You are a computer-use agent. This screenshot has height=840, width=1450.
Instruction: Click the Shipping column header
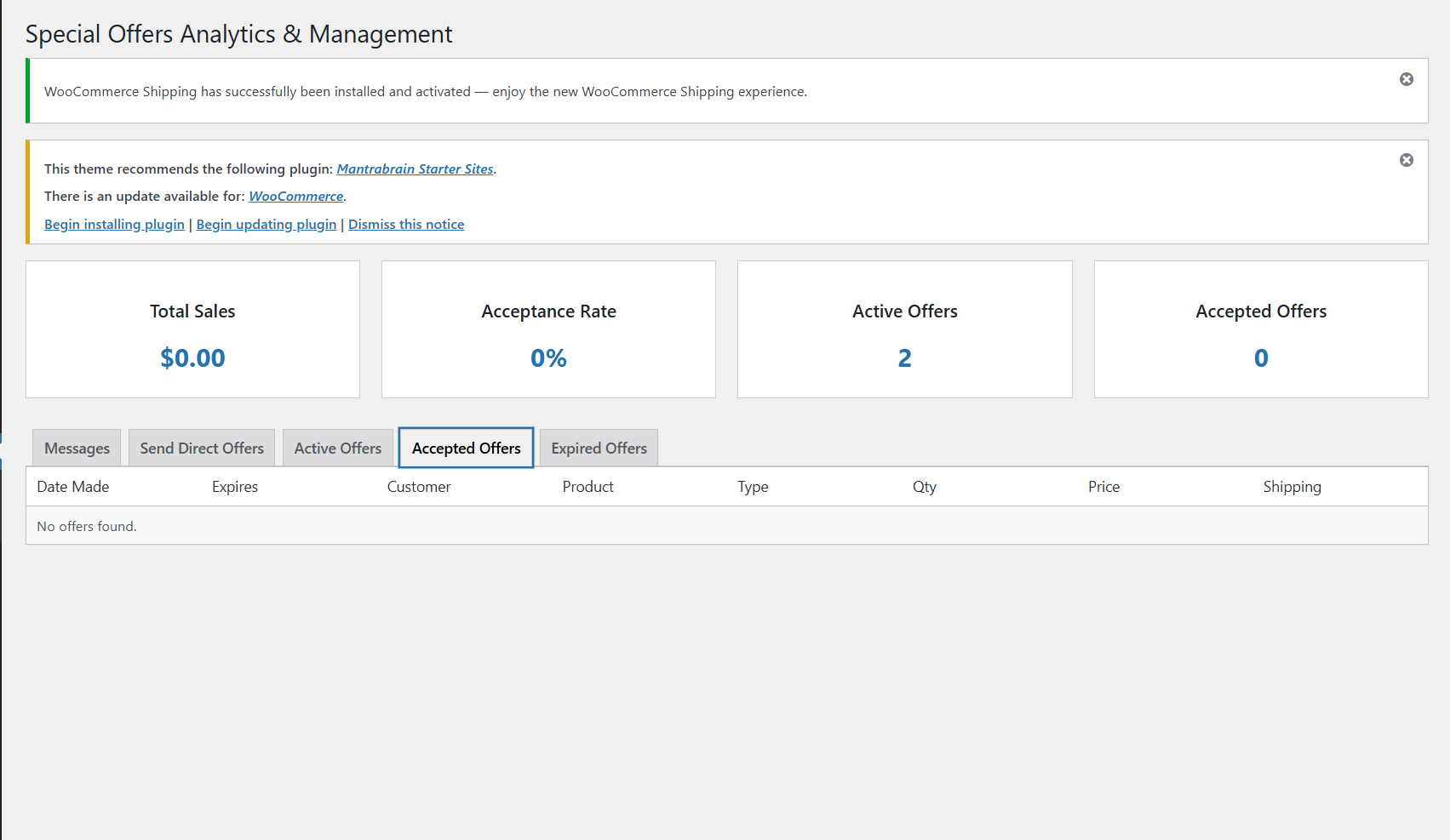coord(1292,487)
